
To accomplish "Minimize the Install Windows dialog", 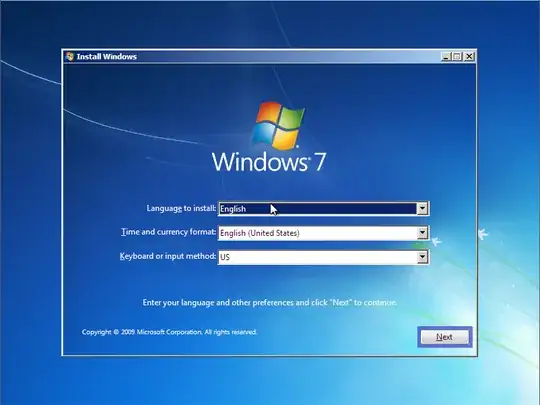I will click(x=446, y=56).
